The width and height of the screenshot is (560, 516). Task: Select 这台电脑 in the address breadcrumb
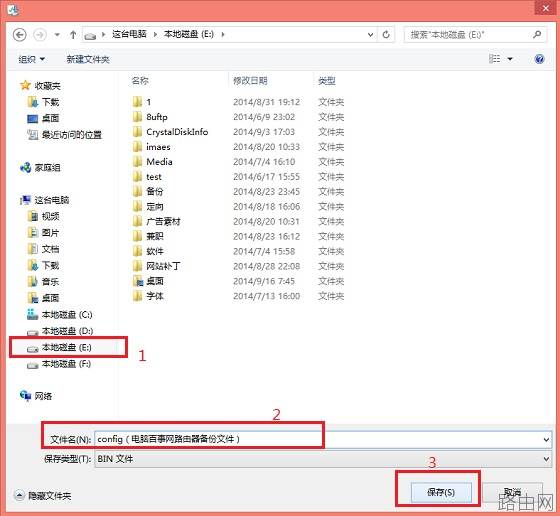[129, 34]
